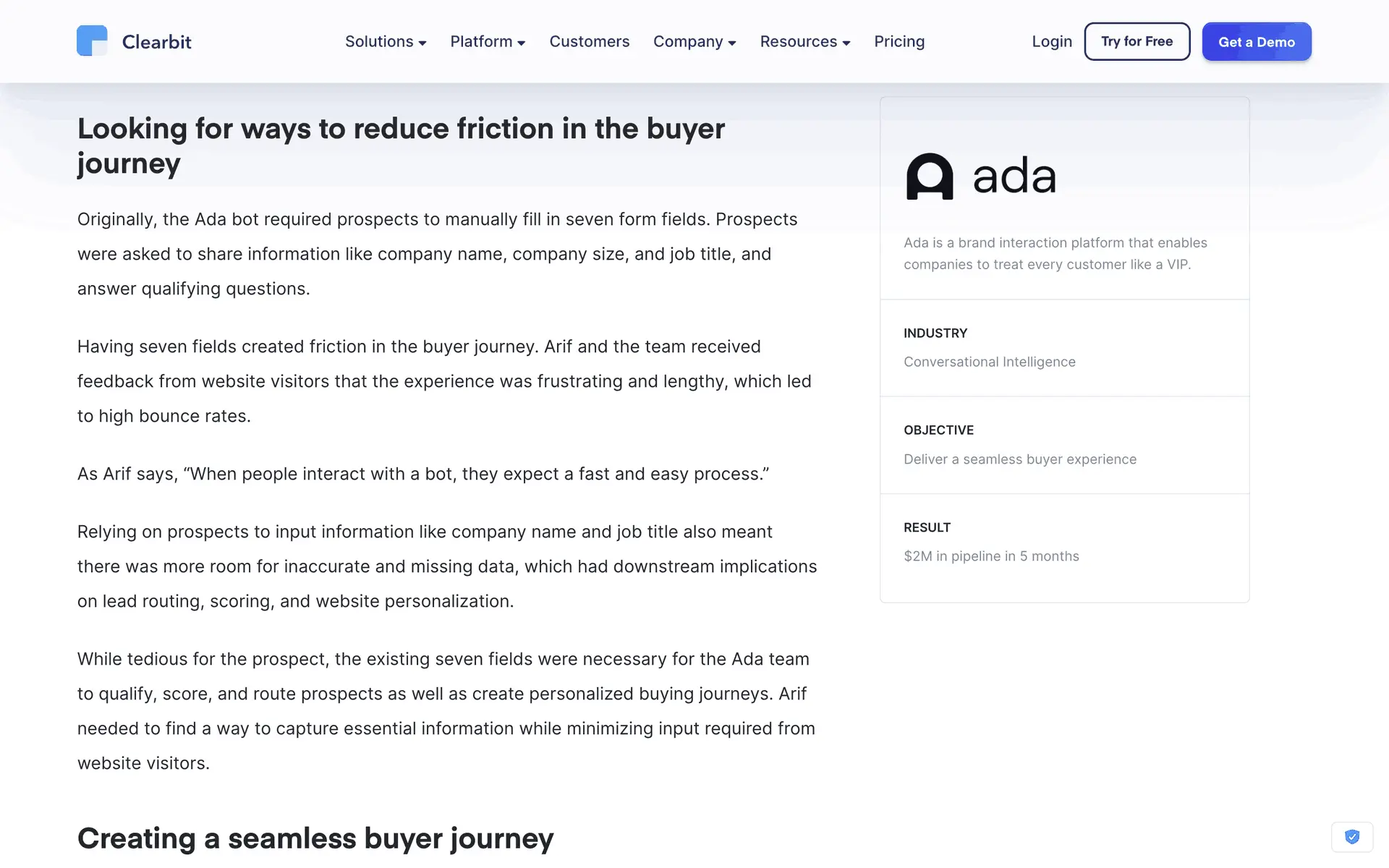Screen dimensions: 1389x868
Task: Go to the Customers page
Action: coord(590,42)
